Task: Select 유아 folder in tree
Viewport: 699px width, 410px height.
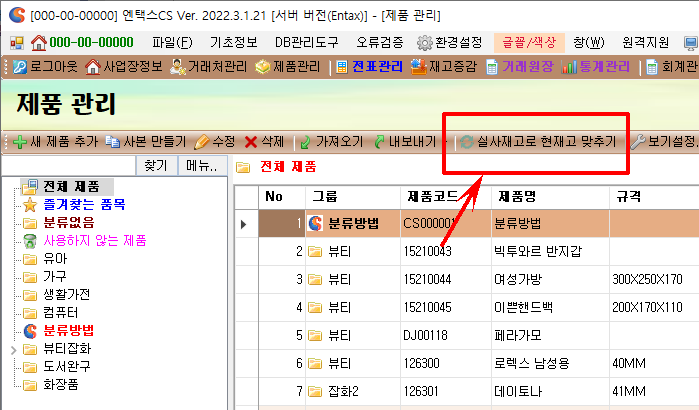Action: [55, 259]
